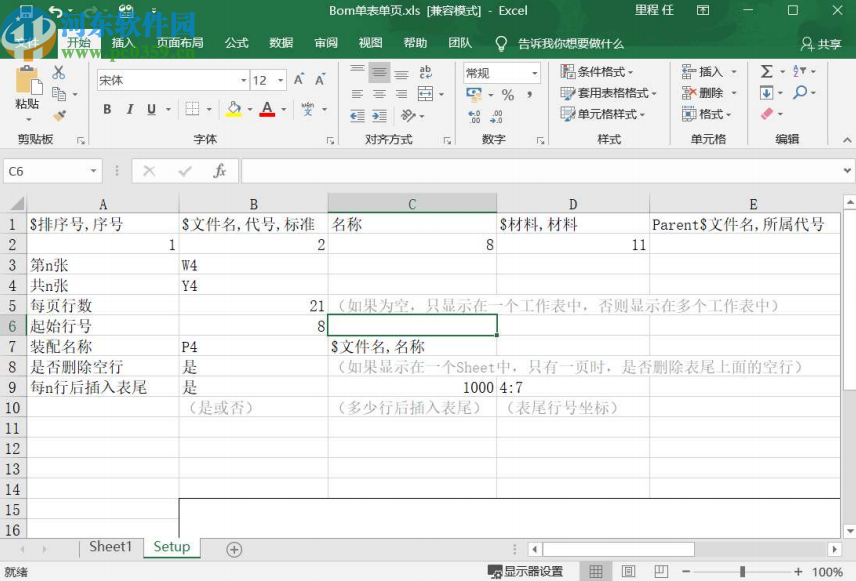The height and width of the screenshot is (581, 856).
Task: Click 告诉我你想要做什么 search box
Action: pyautogui.click(x=570, y=44)
